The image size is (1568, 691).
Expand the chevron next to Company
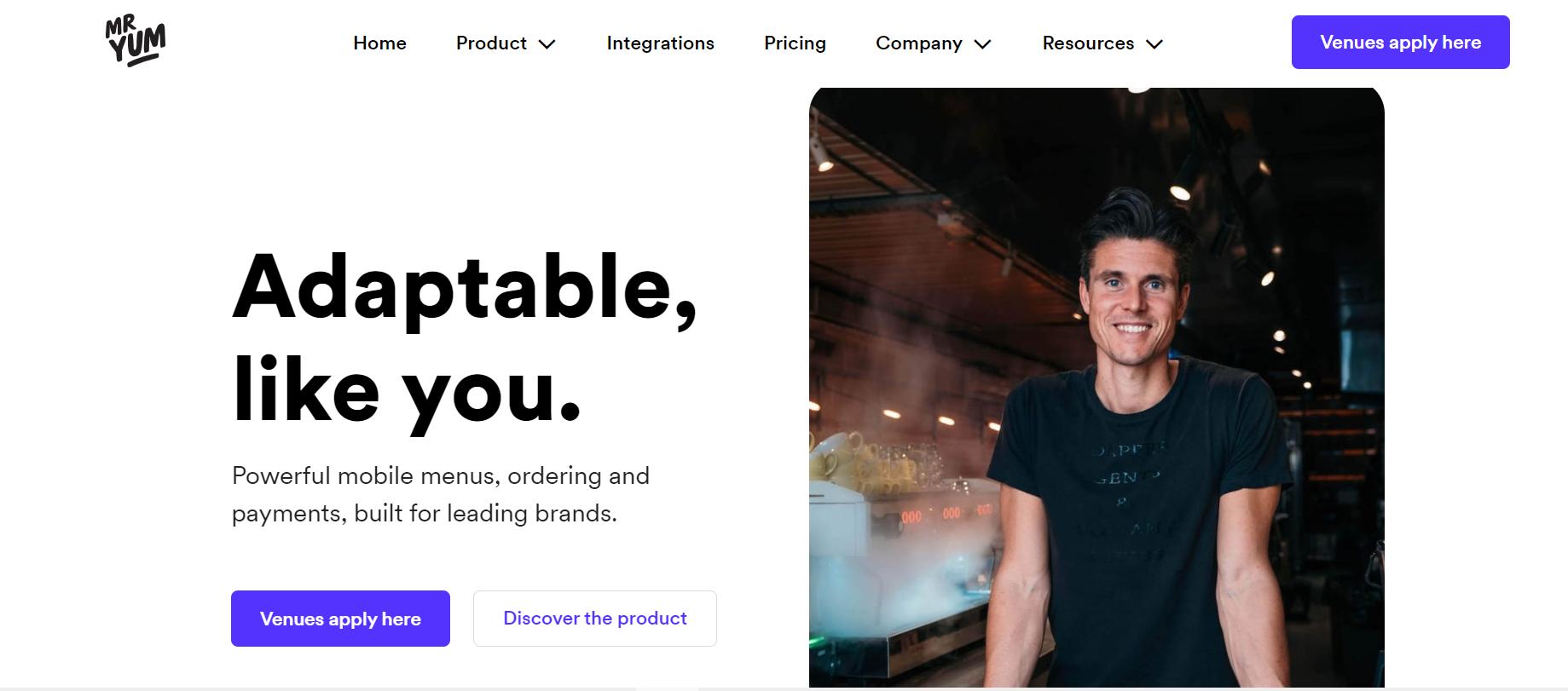pyautogui.click(x=982, y=44)
